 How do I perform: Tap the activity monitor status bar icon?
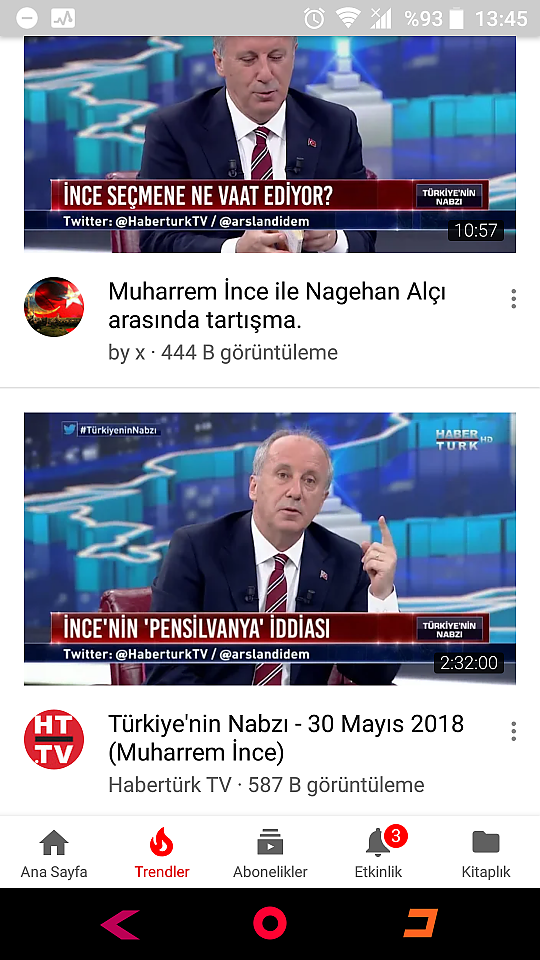63,18
